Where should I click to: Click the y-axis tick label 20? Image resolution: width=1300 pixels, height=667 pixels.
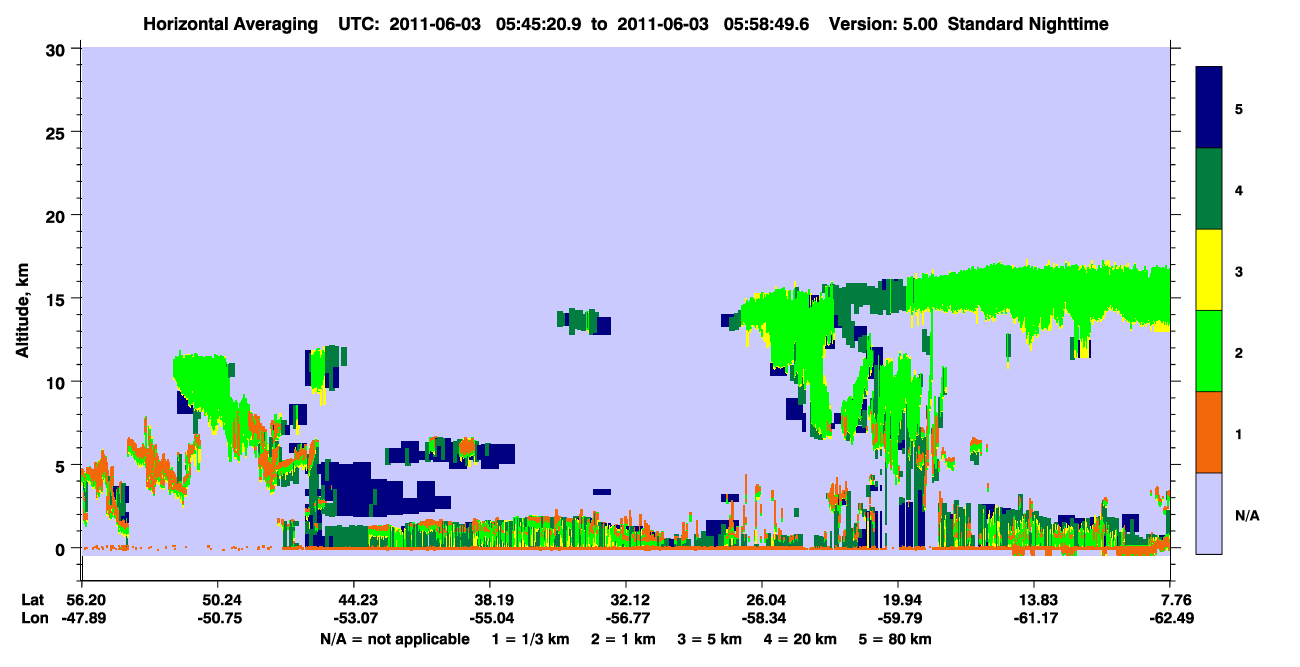pos(58,215)
